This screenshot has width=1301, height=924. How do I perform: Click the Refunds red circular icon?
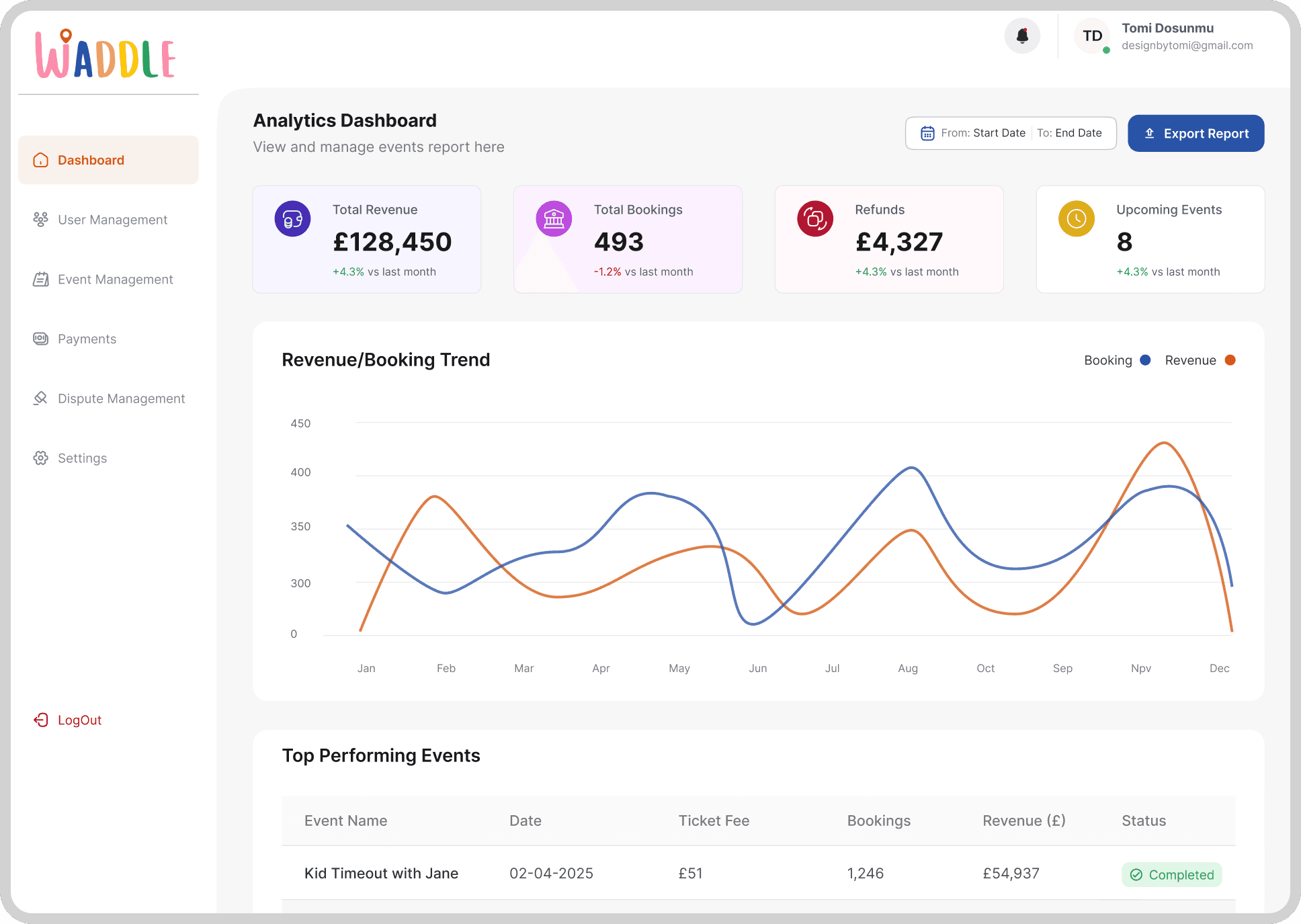point(815,218)
